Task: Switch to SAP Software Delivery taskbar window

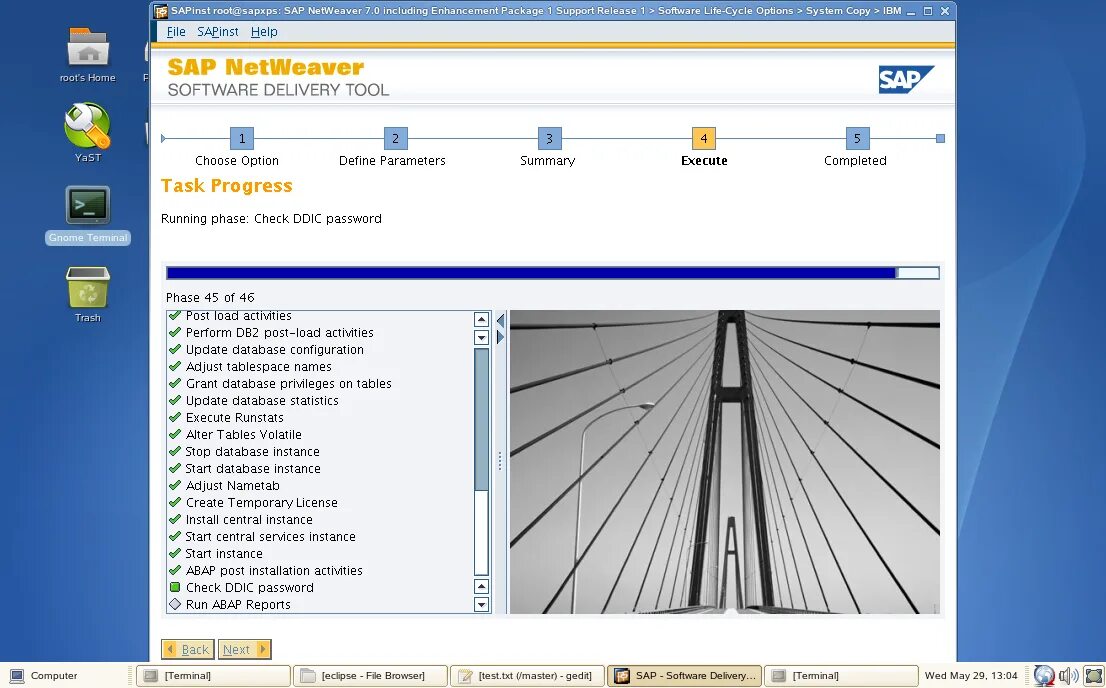Action: click(685, 675)
